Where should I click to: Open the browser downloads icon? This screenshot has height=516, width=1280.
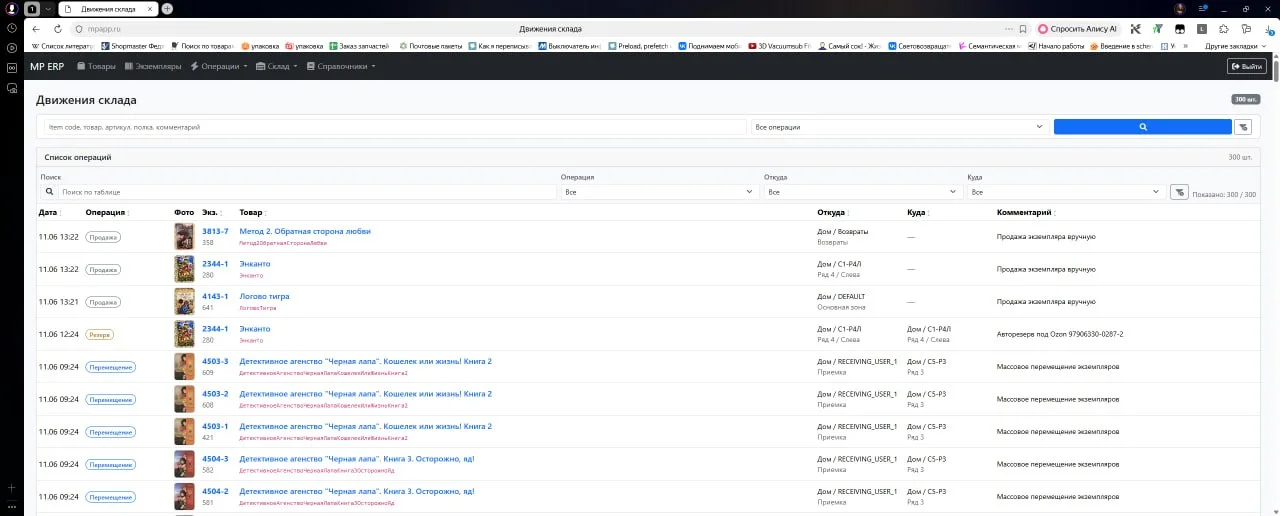1269,29
